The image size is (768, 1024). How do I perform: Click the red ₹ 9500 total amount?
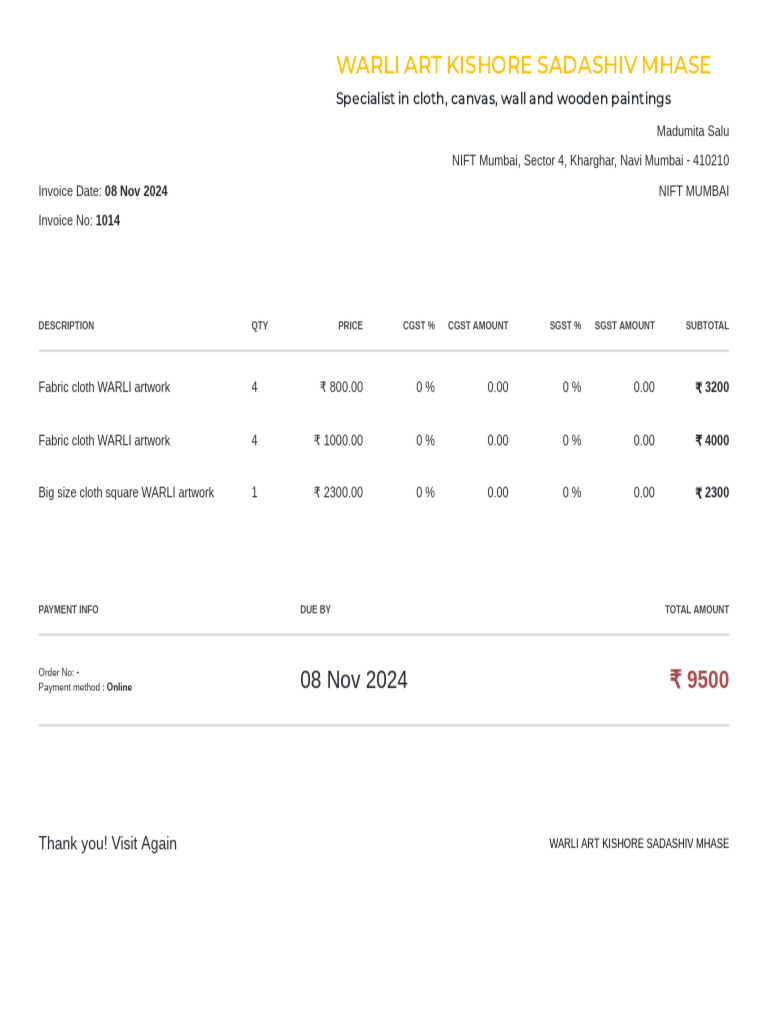pyautogui.click(x=699, y=680)
